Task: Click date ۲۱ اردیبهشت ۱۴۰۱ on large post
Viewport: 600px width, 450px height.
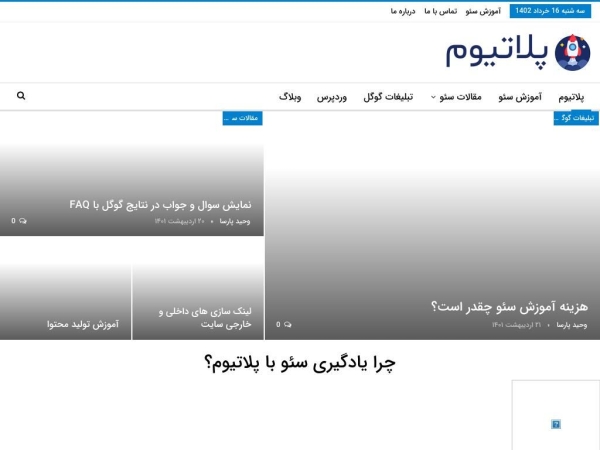Action: point(517,325)
